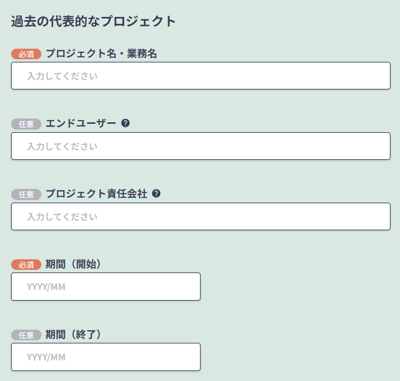The height and width of the screenshot is (381, 400).
Task: Click the プロジェクト責任会社 label text
Action: pos(96,194)
